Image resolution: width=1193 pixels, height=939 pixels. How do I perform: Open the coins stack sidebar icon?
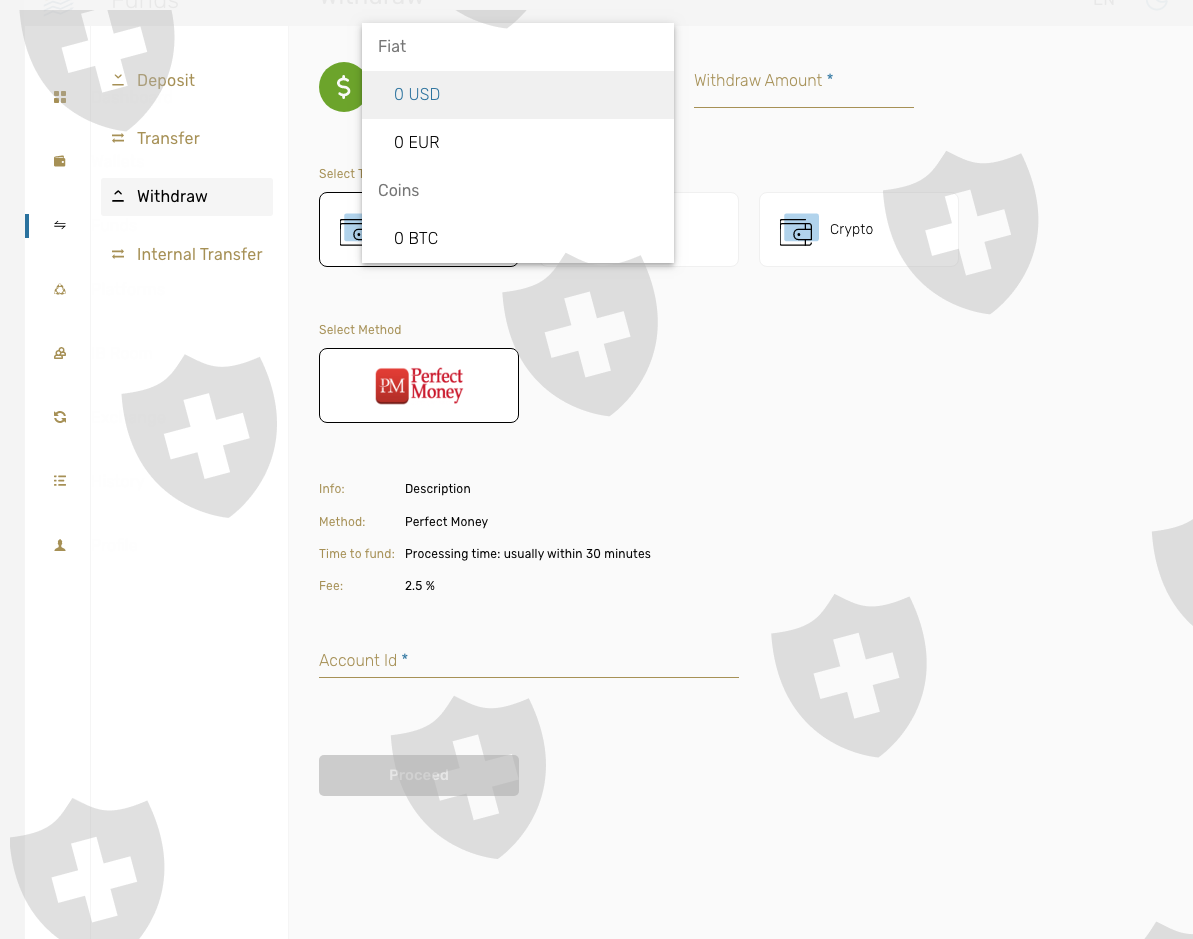click(x=59, y=353)
